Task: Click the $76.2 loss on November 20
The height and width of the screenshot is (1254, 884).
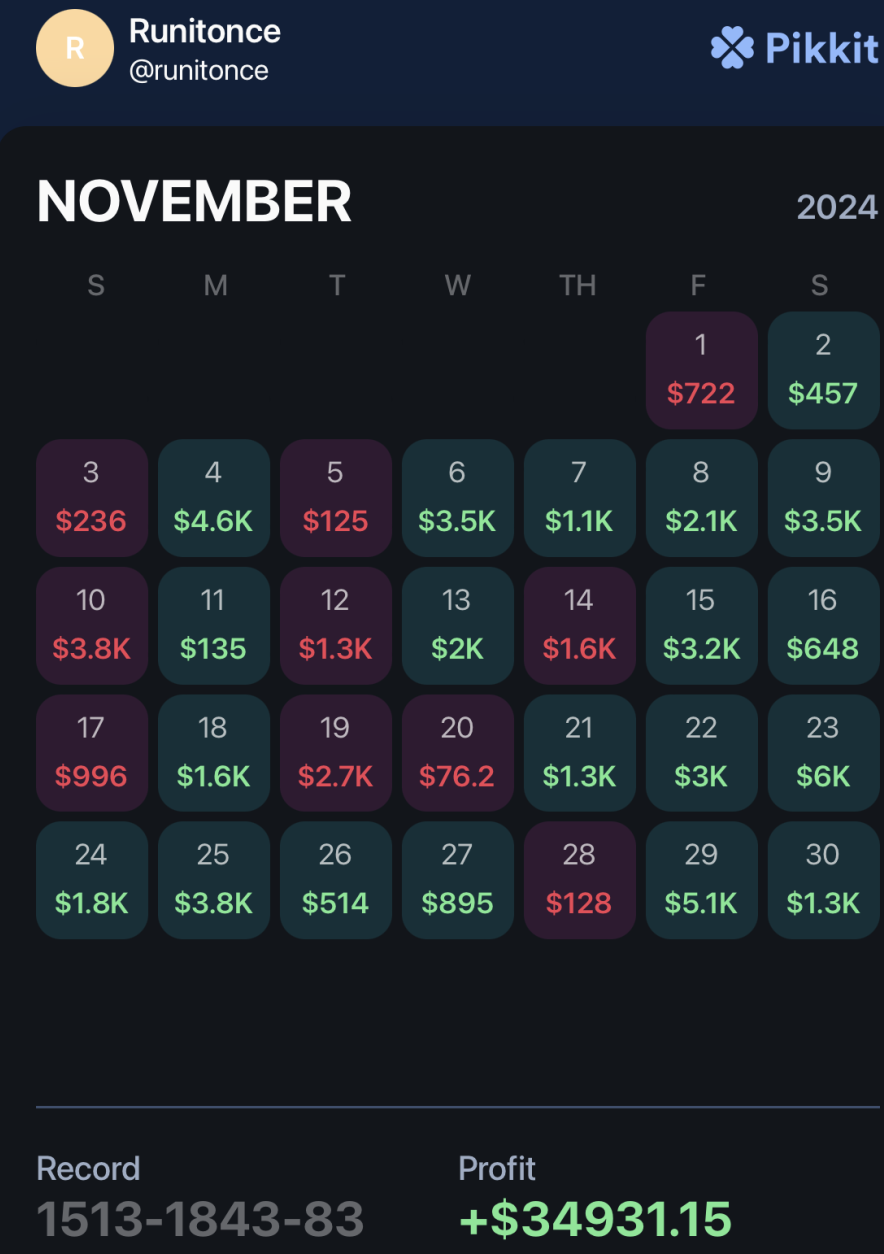Action: pos(457,775)
